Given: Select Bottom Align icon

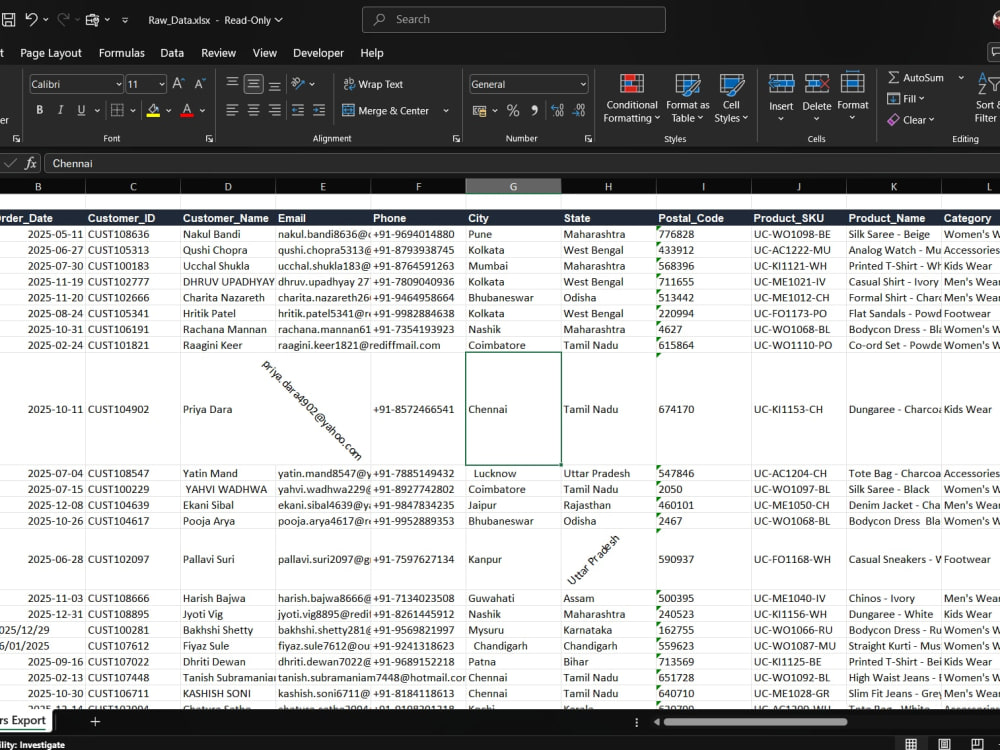Looking at the screenshot, I should (274, 84).
